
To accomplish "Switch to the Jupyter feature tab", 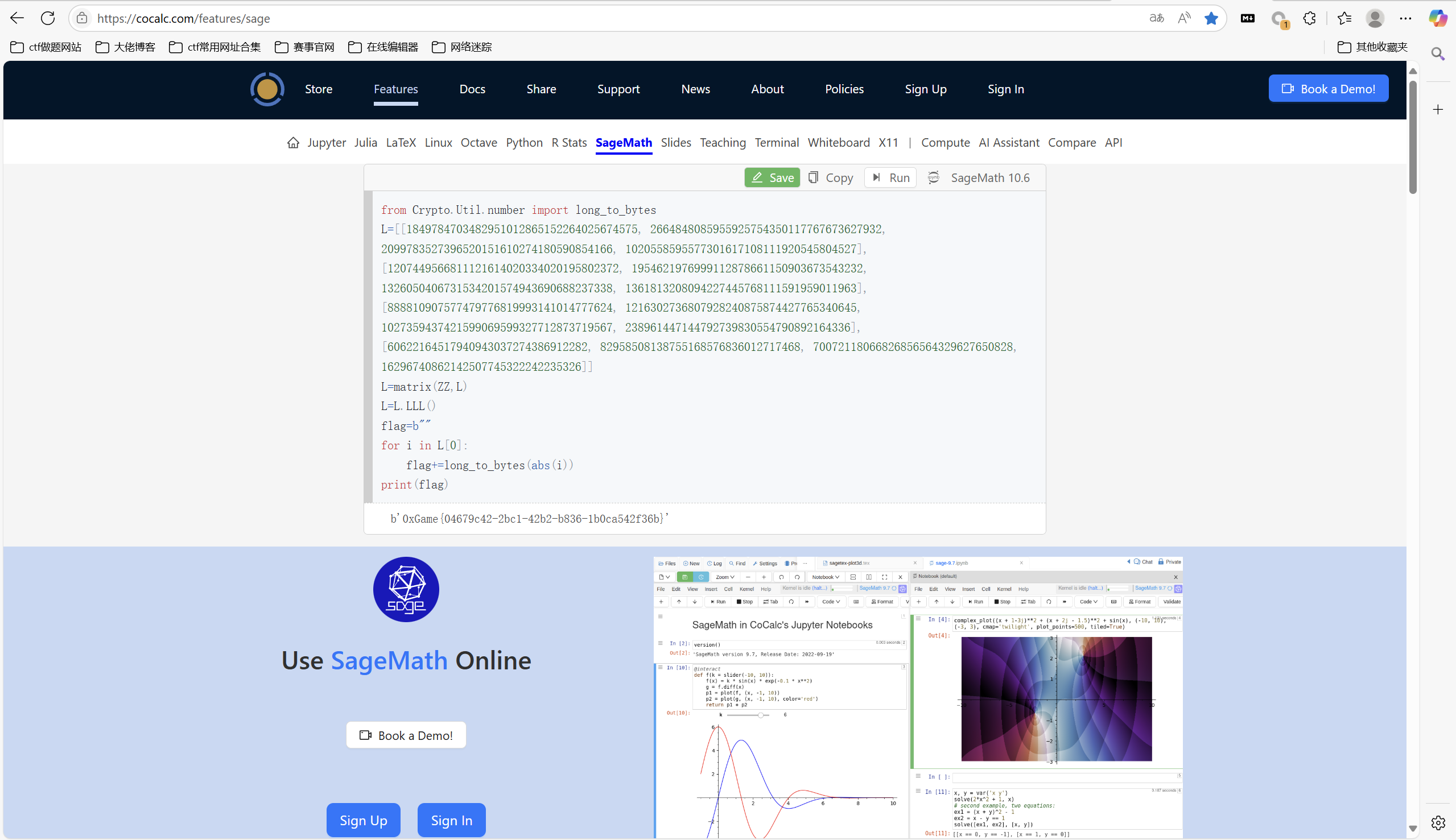I will click(x=327, y=143).
